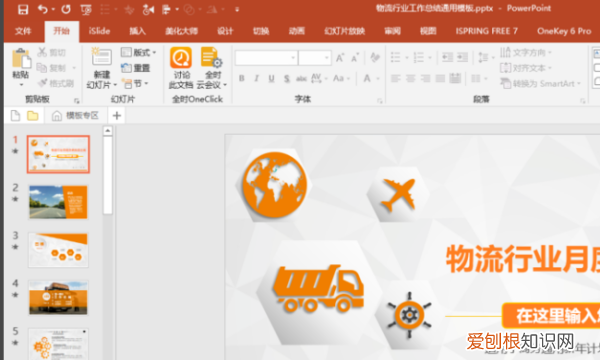This screenshot has width=600, height=360.
Task: Undo the last action in quick access toolbar
Action: pos(42,9)
